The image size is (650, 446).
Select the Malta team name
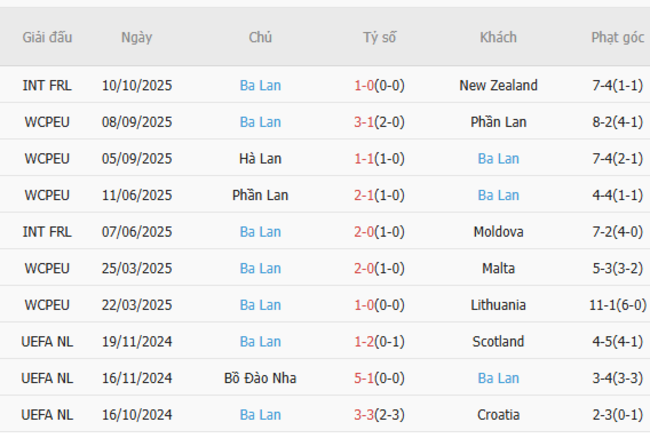(498, 268)
